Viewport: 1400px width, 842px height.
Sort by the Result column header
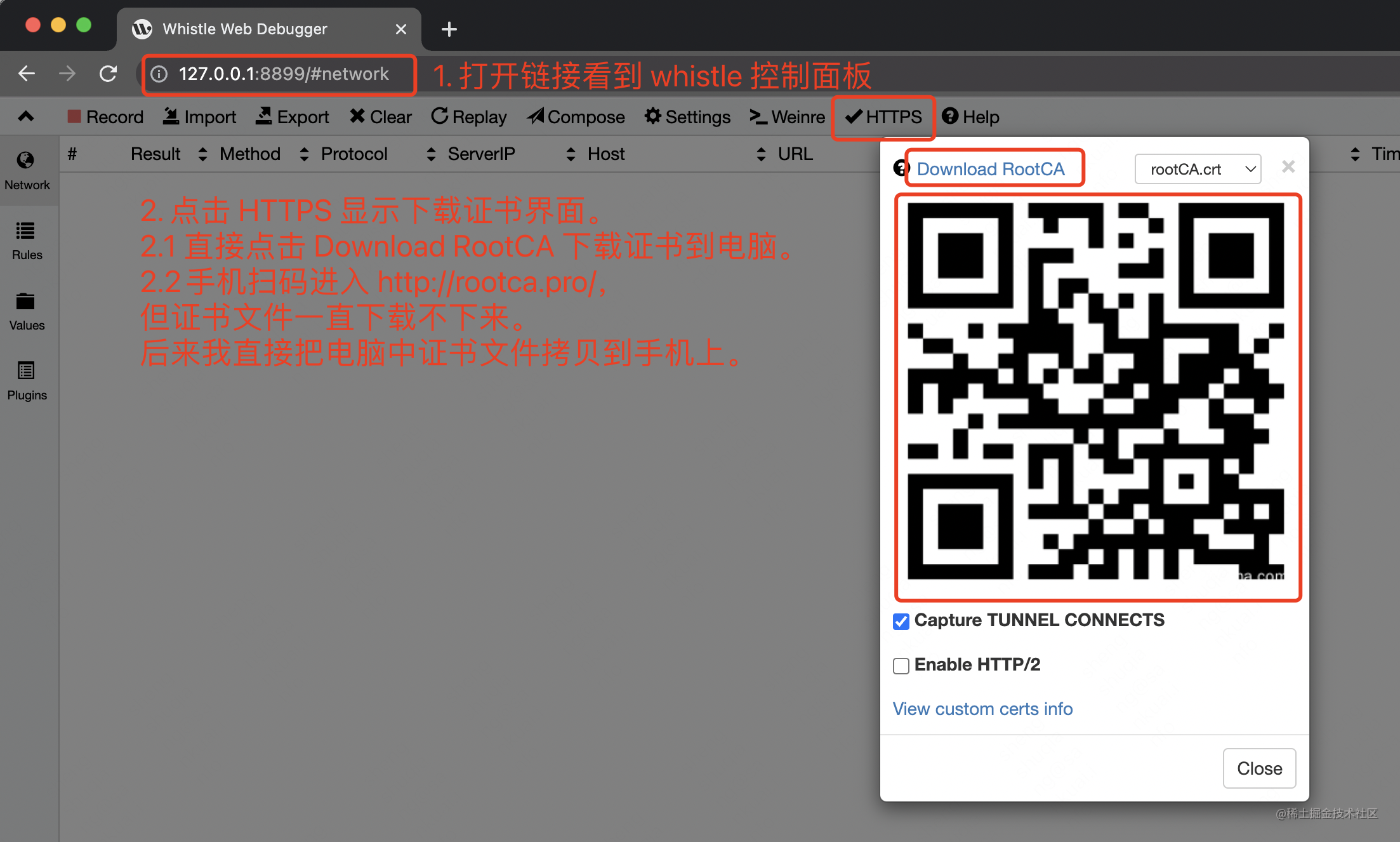click(155, 154)
